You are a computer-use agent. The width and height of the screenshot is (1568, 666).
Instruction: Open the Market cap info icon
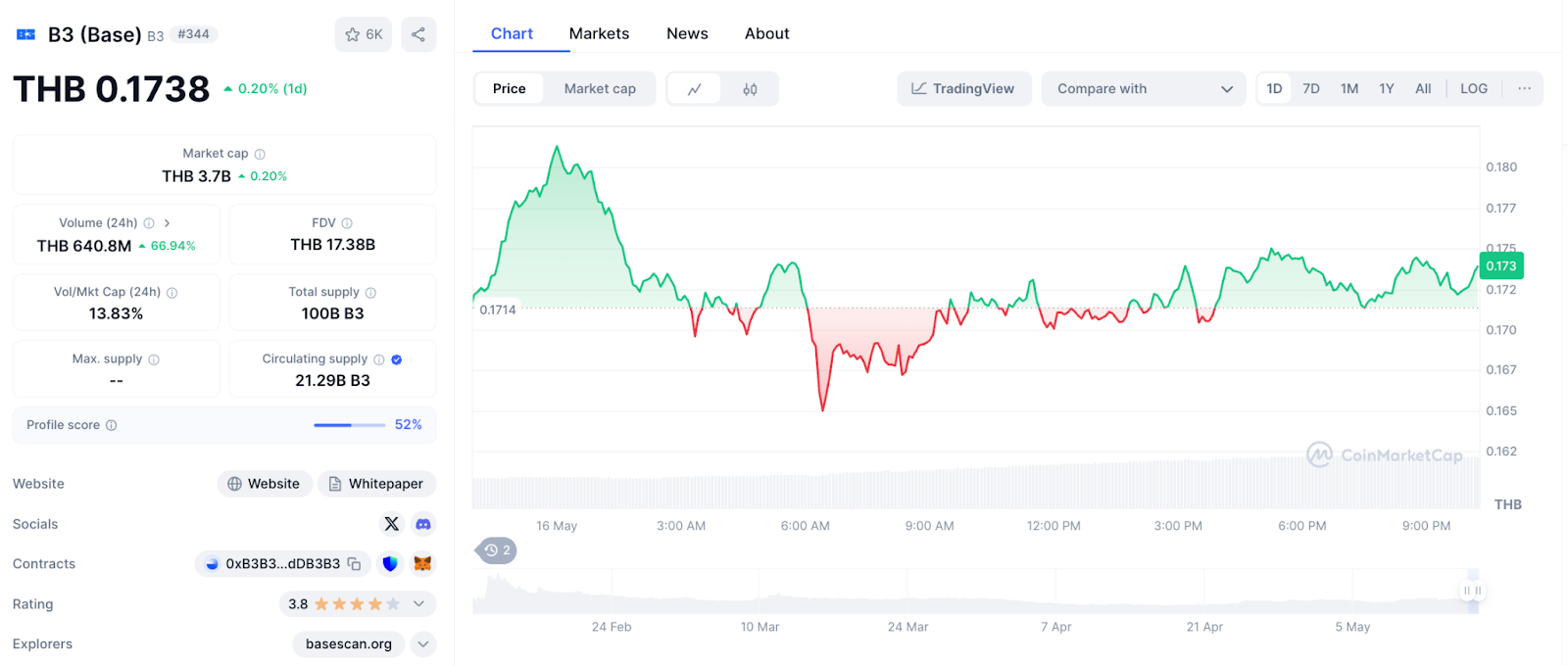click(260, 154)
